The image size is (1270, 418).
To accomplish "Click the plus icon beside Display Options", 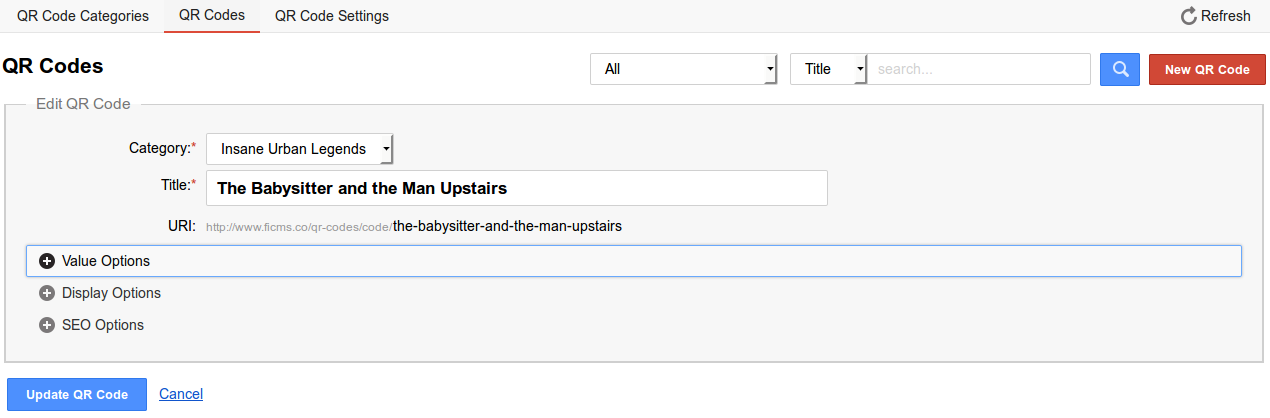I will click(46, 293).
